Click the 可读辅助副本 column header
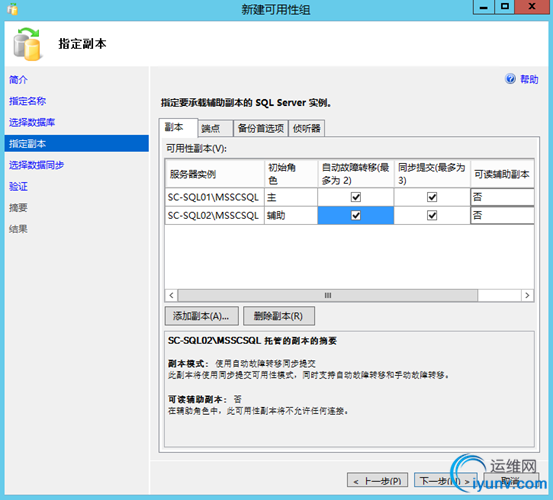Viewport: 553px width, 500px height. click(x=502, y=173)
